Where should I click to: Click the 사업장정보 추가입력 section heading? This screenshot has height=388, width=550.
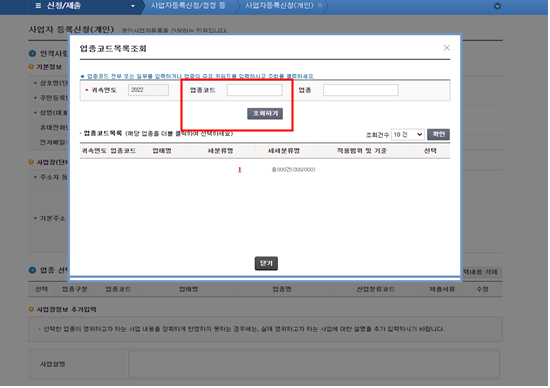pyautogui.click(x=67, y=310)
